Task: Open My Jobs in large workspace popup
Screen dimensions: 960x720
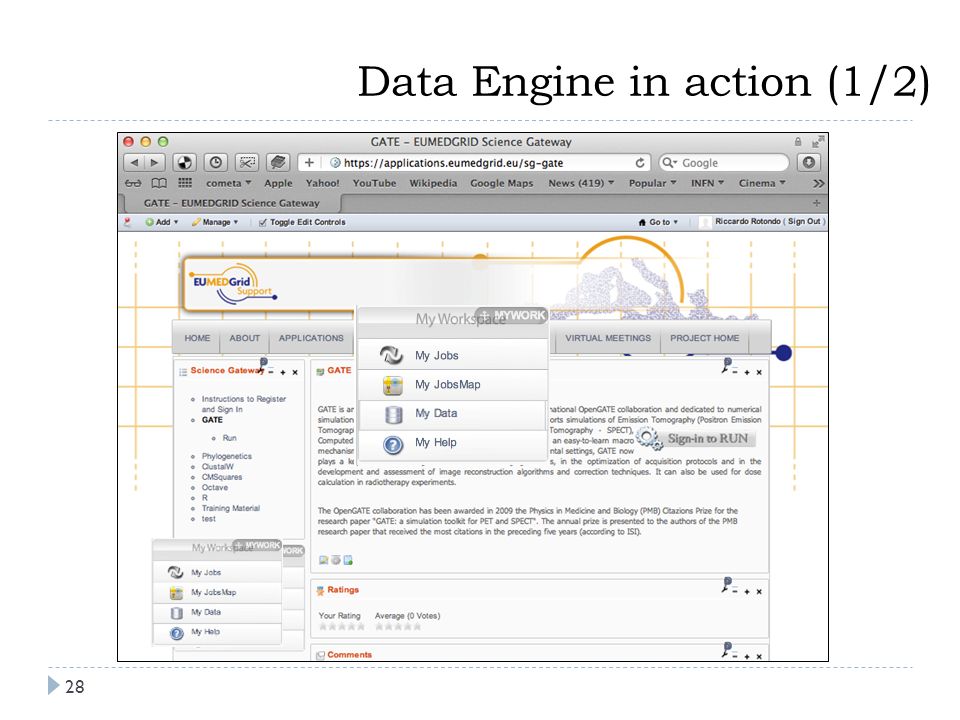Action: pyautogui.click(x=452, y=355)
